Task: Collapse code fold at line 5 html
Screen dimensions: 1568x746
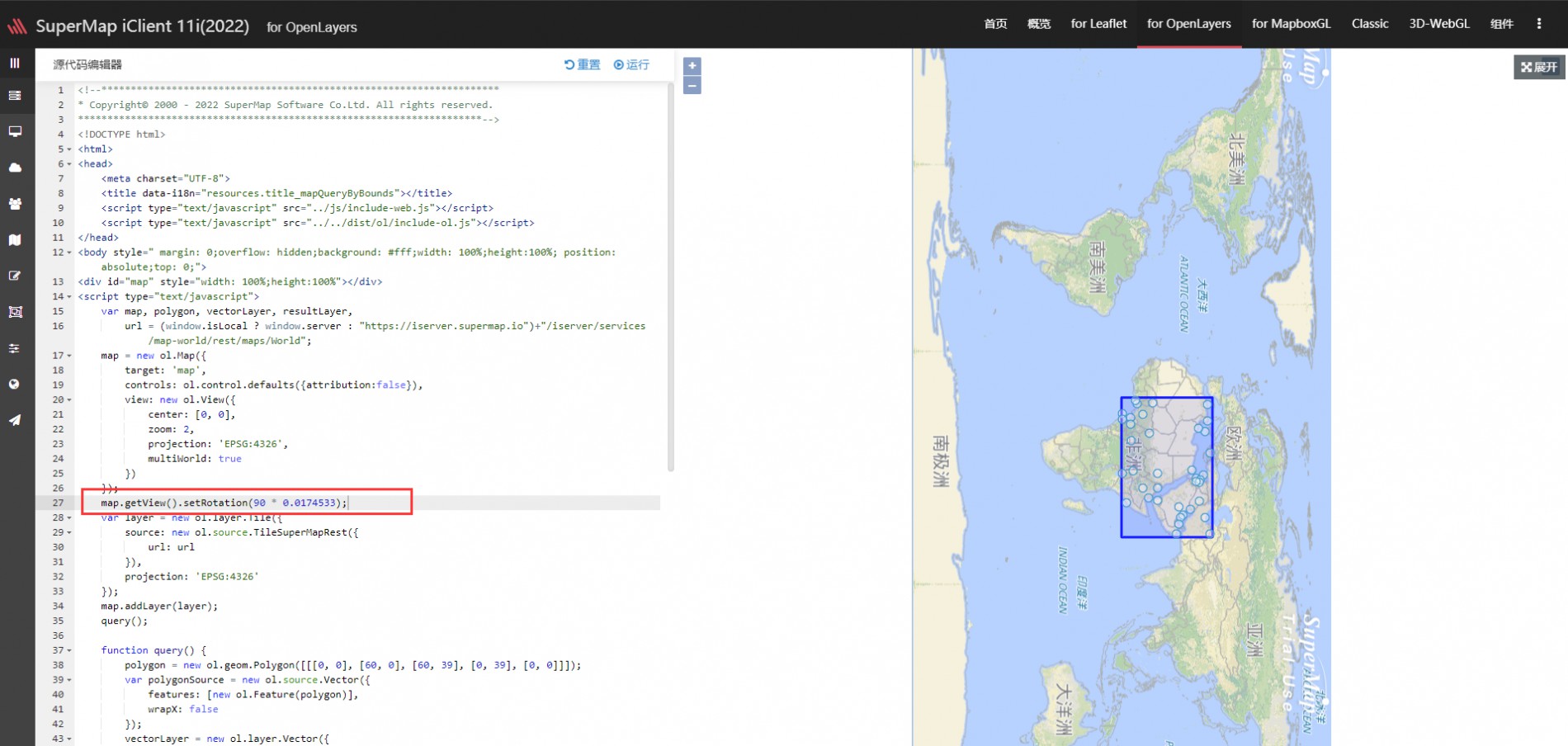Action: [x=69, y=149]
